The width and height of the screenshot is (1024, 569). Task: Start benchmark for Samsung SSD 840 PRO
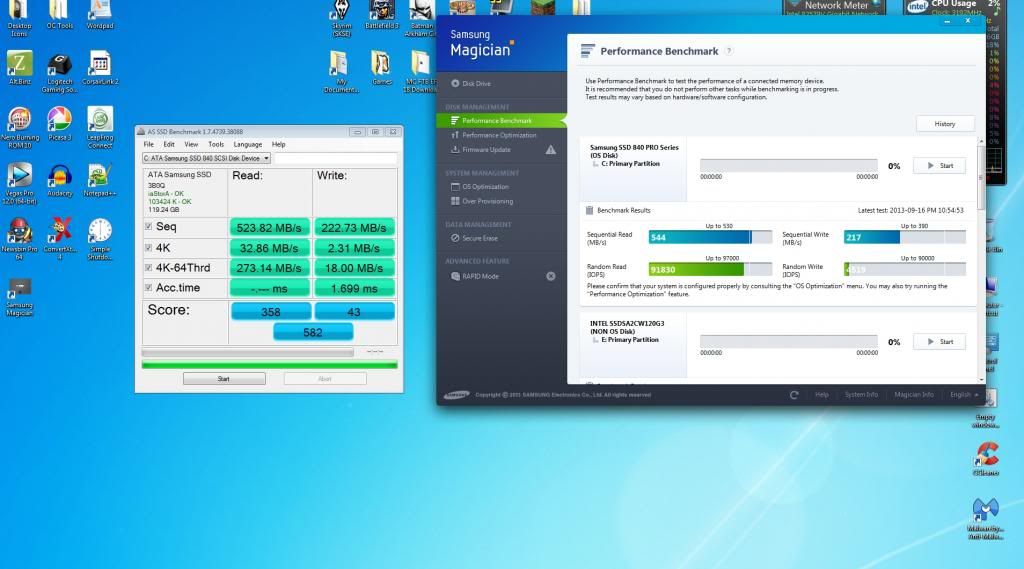pos(940,166)
